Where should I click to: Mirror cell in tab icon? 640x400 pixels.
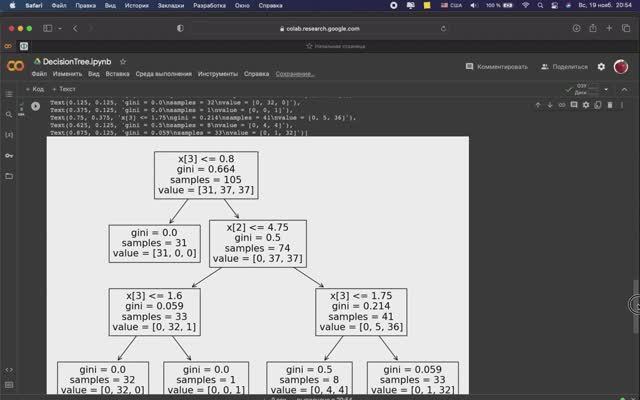coord(598,105)
